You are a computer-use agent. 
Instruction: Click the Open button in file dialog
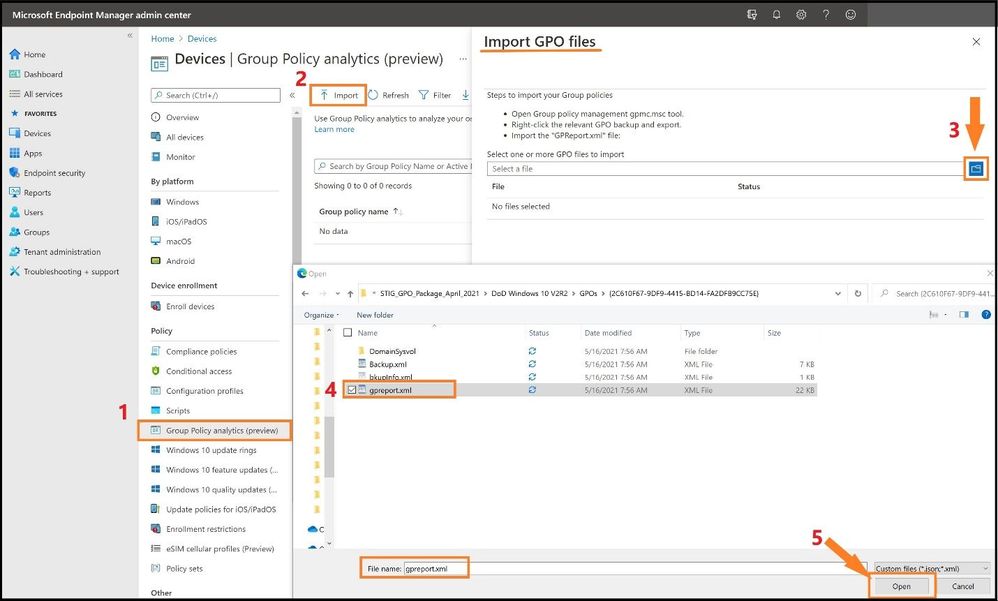[901, 586]
